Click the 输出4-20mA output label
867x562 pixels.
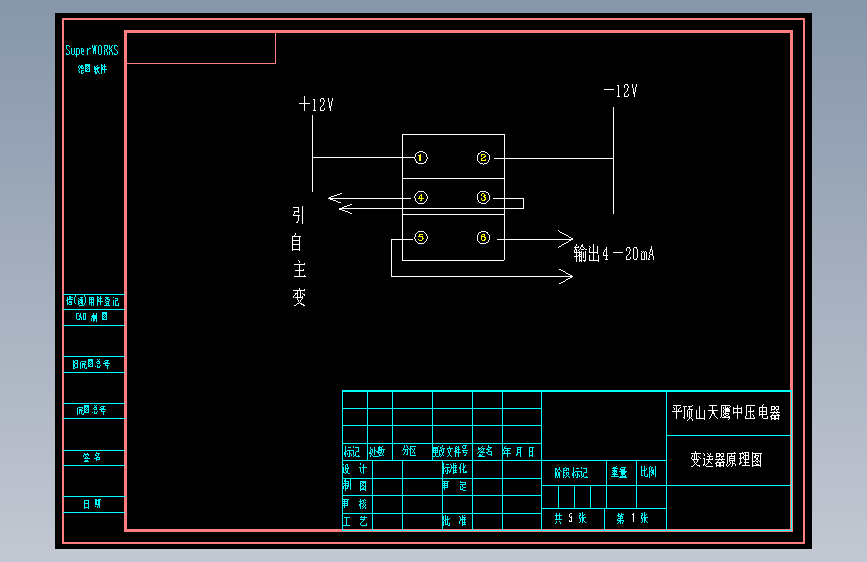[614, 254]
